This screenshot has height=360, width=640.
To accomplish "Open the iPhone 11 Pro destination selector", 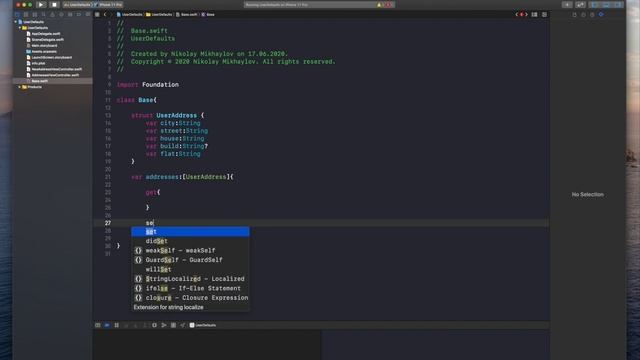I will pos(109,4).
